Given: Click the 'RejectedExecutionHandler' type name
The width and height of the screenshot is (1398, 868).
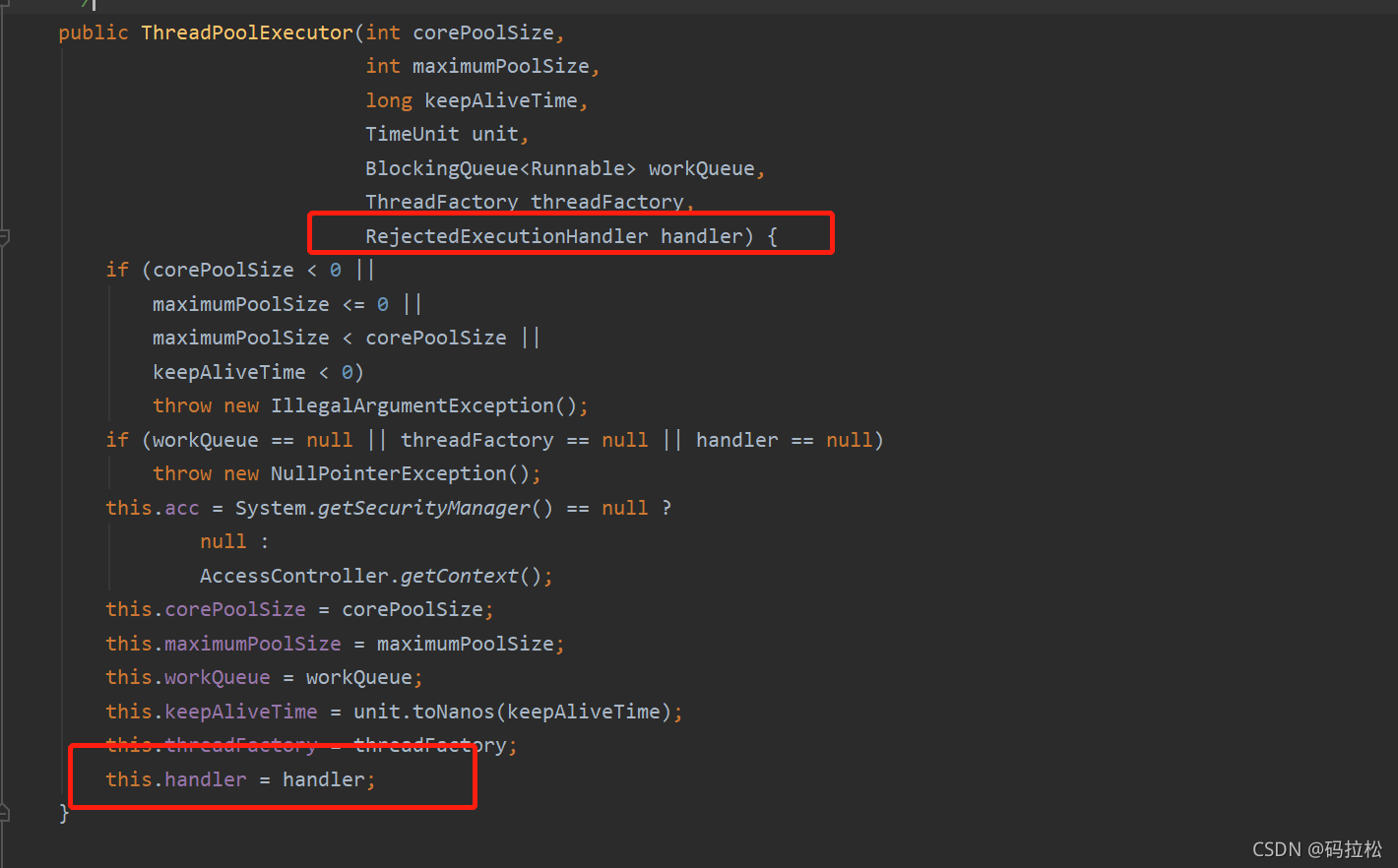Looking at the screenshot, I should click(507, 236).
